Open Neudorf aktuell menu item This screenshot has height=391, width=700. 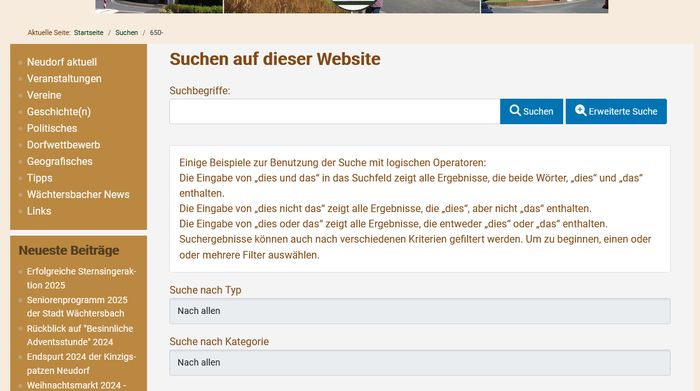62,62
